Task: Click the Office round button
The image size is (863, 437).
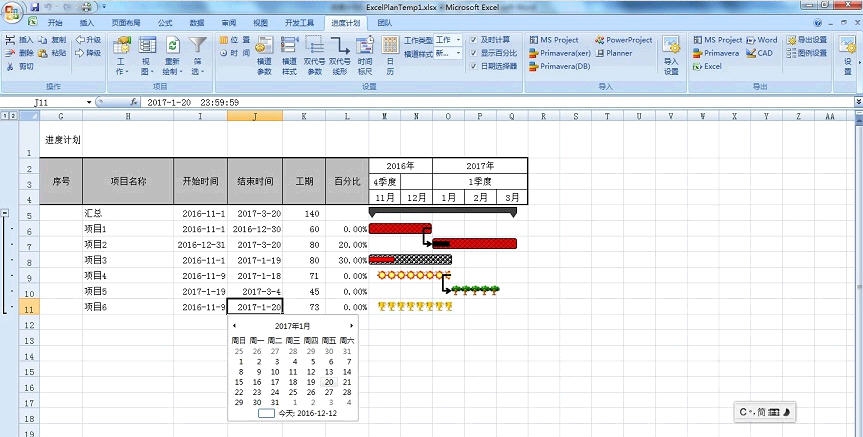Action: click(x=13, y=12)
